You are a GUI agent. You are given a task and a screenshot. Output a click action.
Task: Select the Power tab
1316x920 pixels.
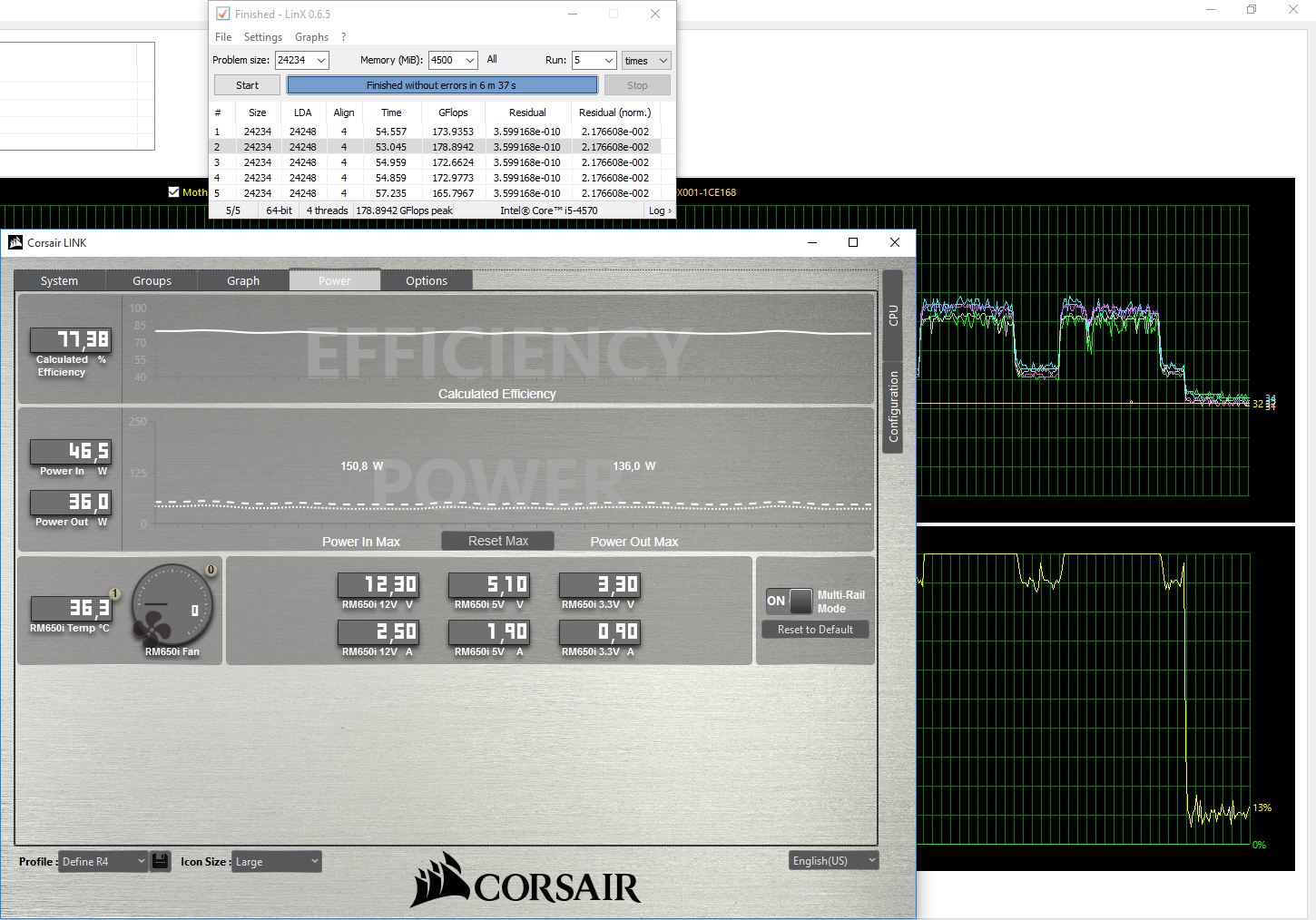pos(335,280)
